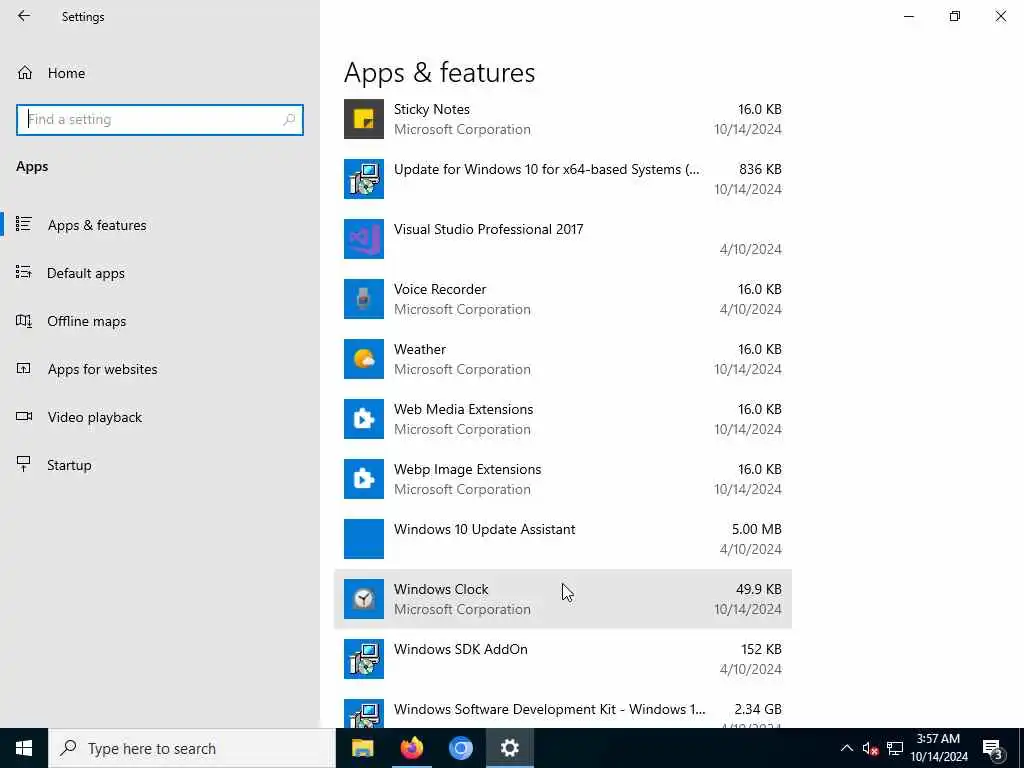The width and height of the screenshot is (1024, 768).
Task: Select Apps & features in the sidebar
Action: 97,225
